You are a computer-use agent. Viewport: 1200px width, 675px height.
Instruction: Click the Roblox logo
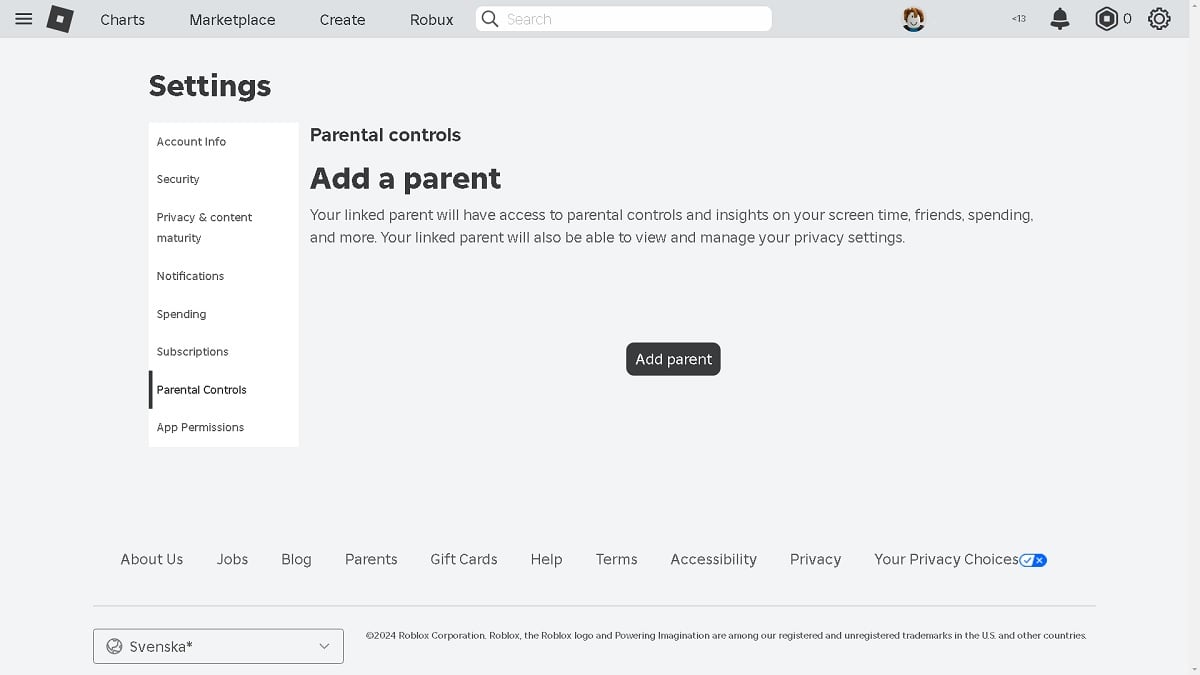click(x=59, y=19)
